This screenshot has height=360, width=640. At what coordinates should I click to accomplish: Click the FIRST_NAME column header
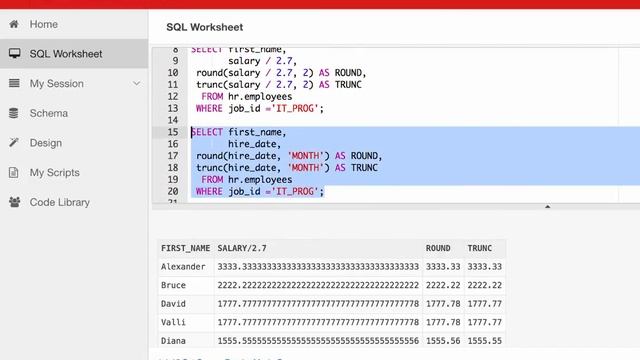point(185,248)
